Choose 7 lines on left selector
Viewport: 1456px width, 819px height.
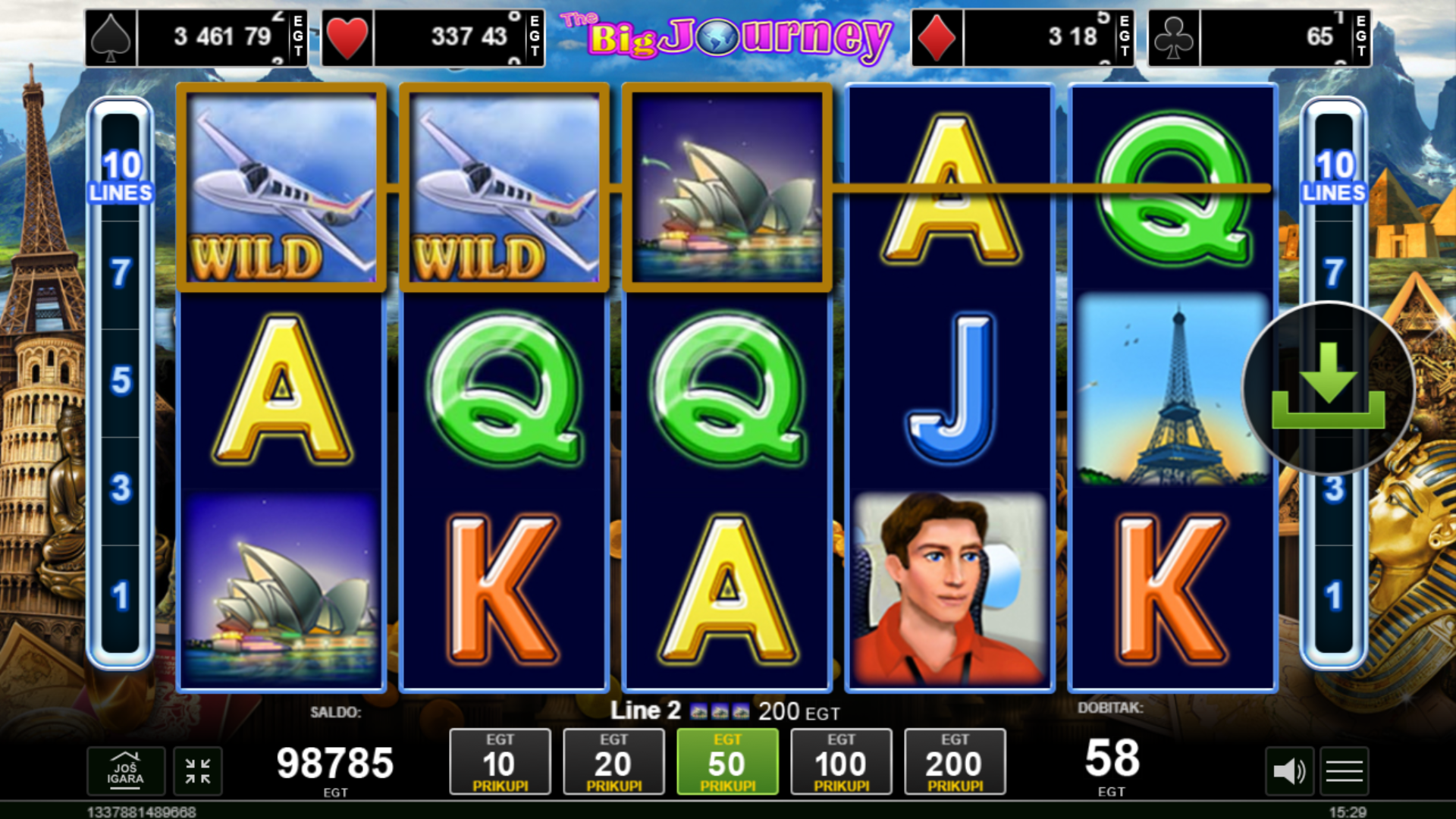point(121,274)
